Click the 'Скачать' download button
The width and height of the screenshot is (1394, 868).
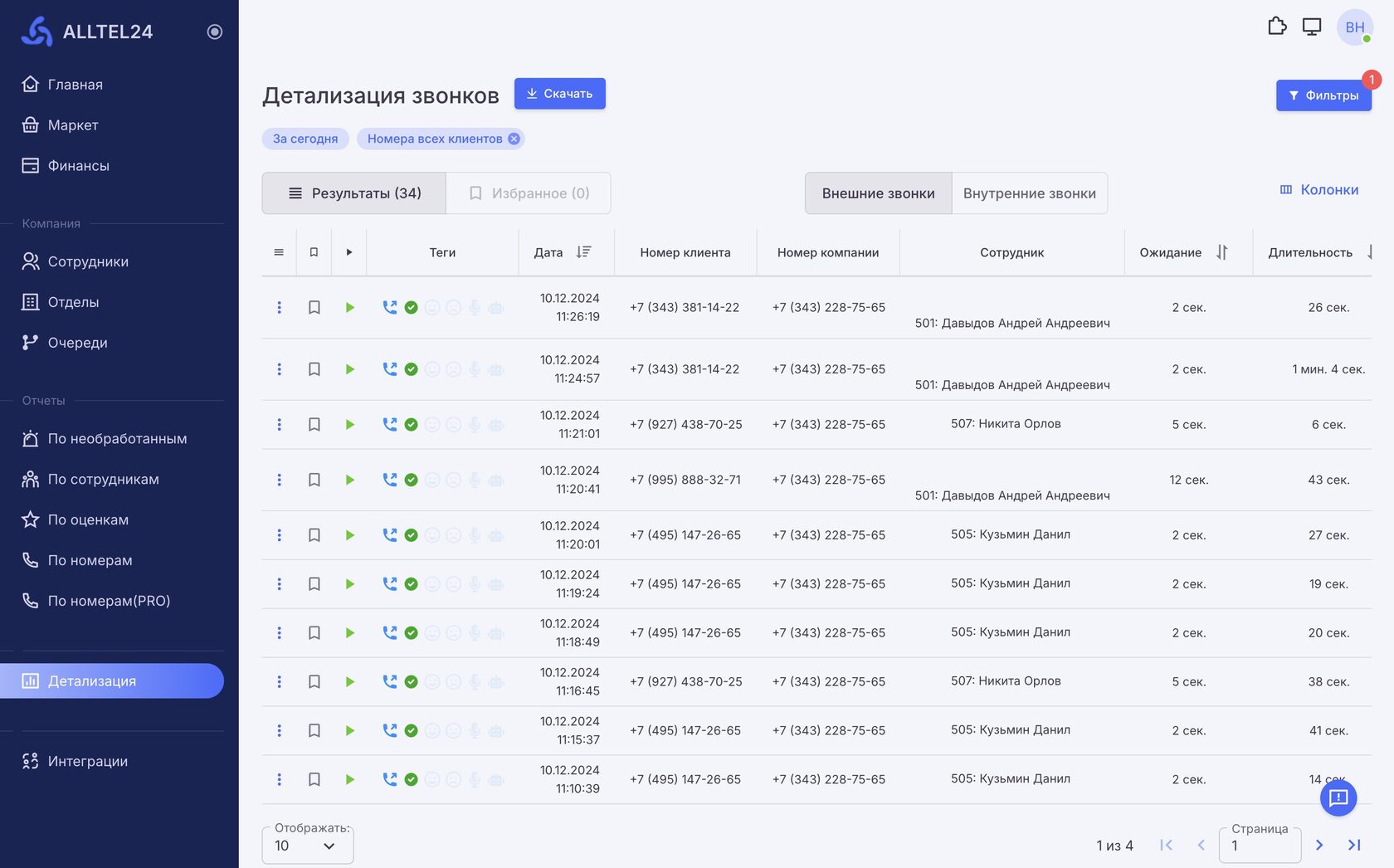559,94
